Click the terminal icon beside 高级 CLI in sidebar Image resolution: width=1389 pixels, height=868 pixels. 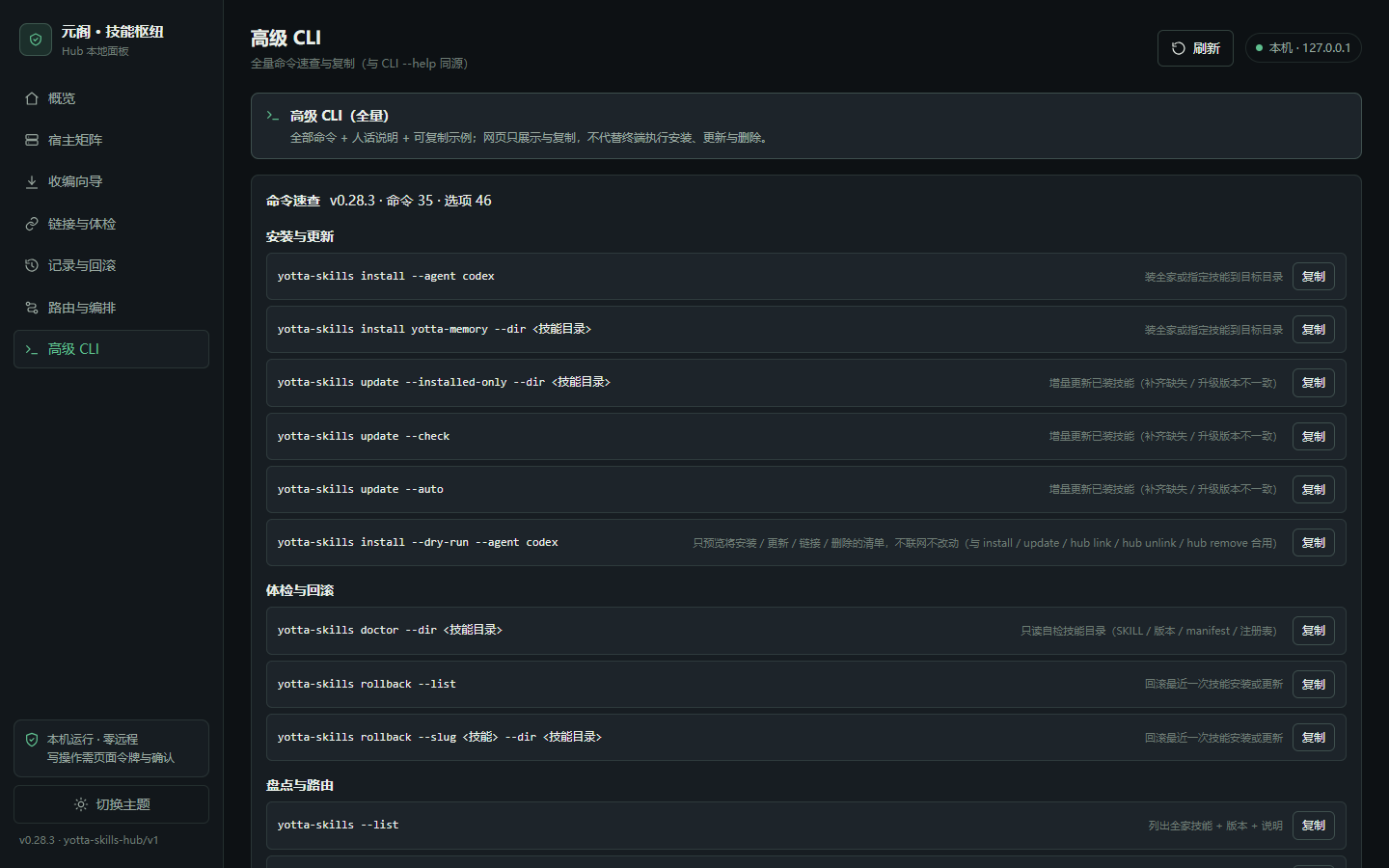pyautogui.click(x=32, y=349)
